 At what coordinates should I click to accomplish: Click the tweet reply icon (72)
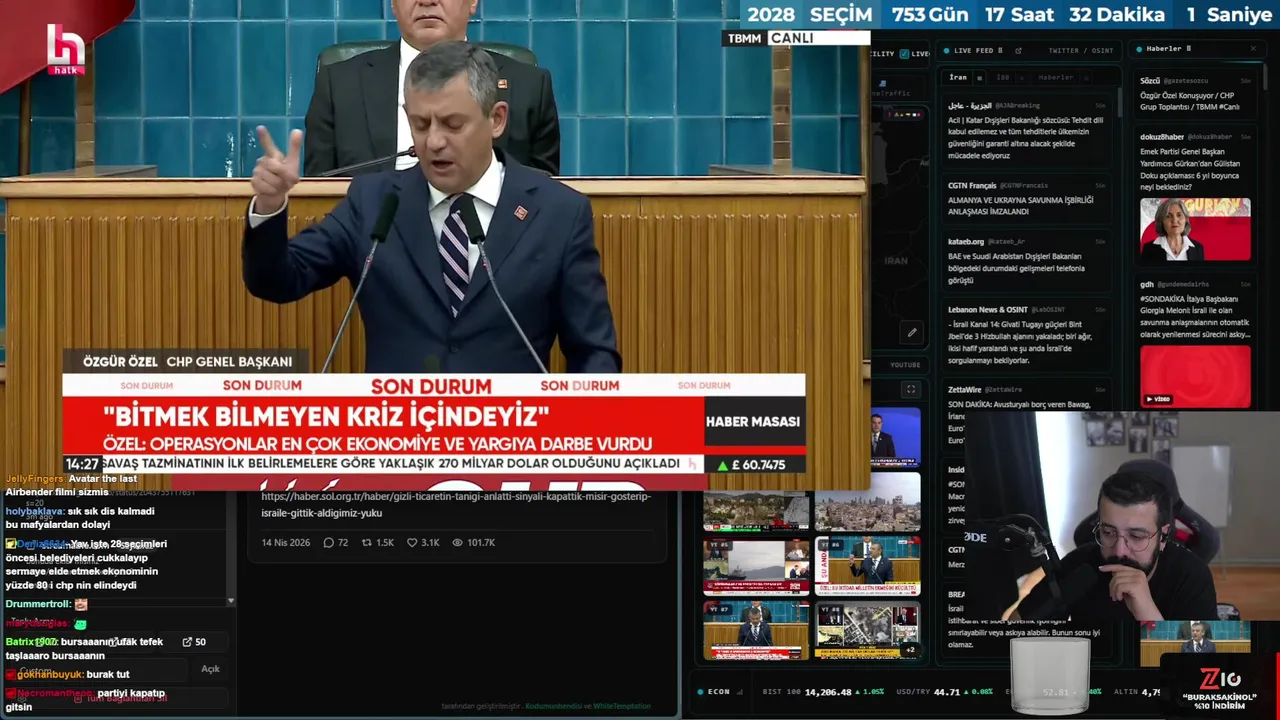[329, 542]
